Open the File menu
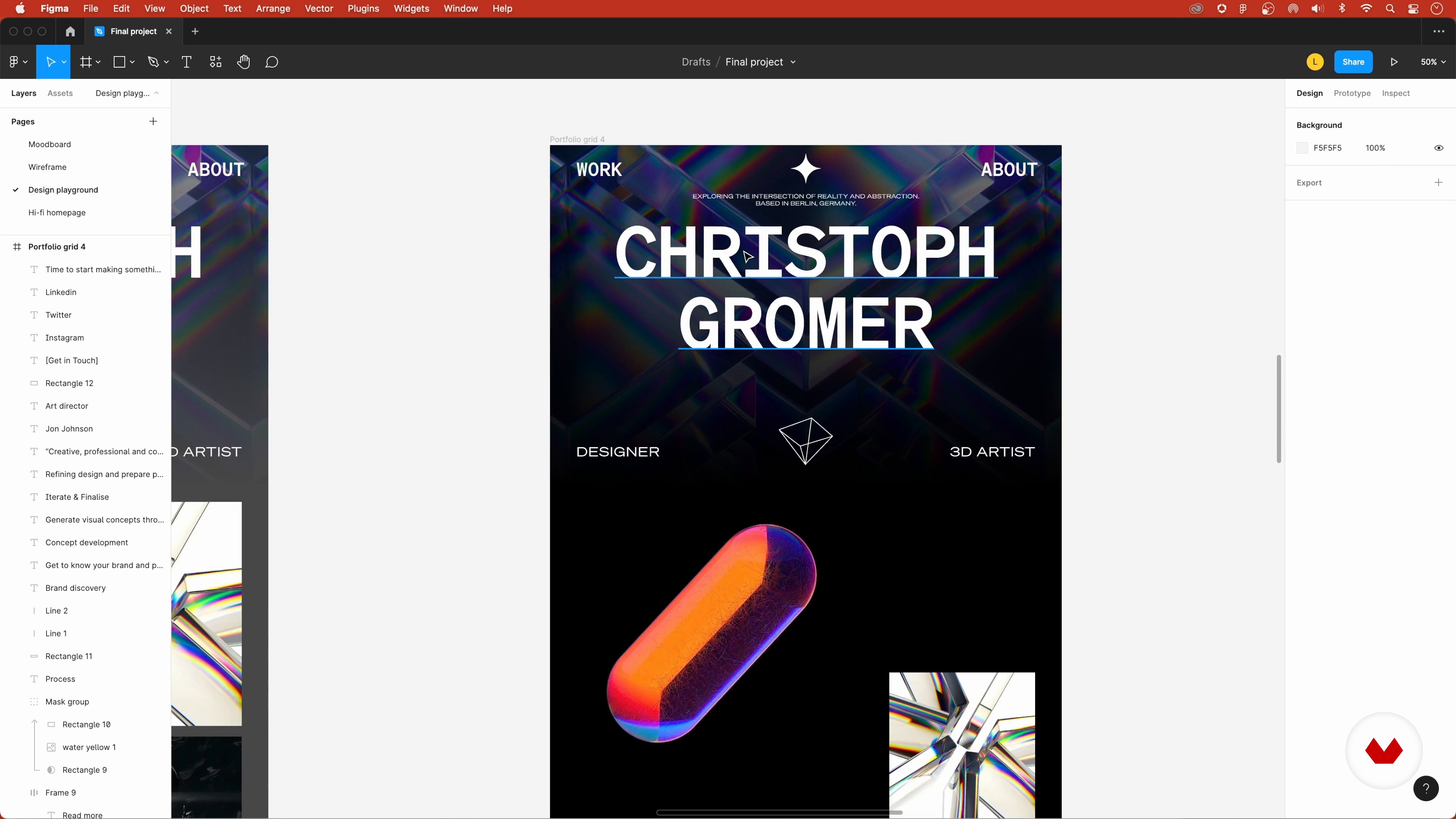1456x819 pixels. point(91,8)
